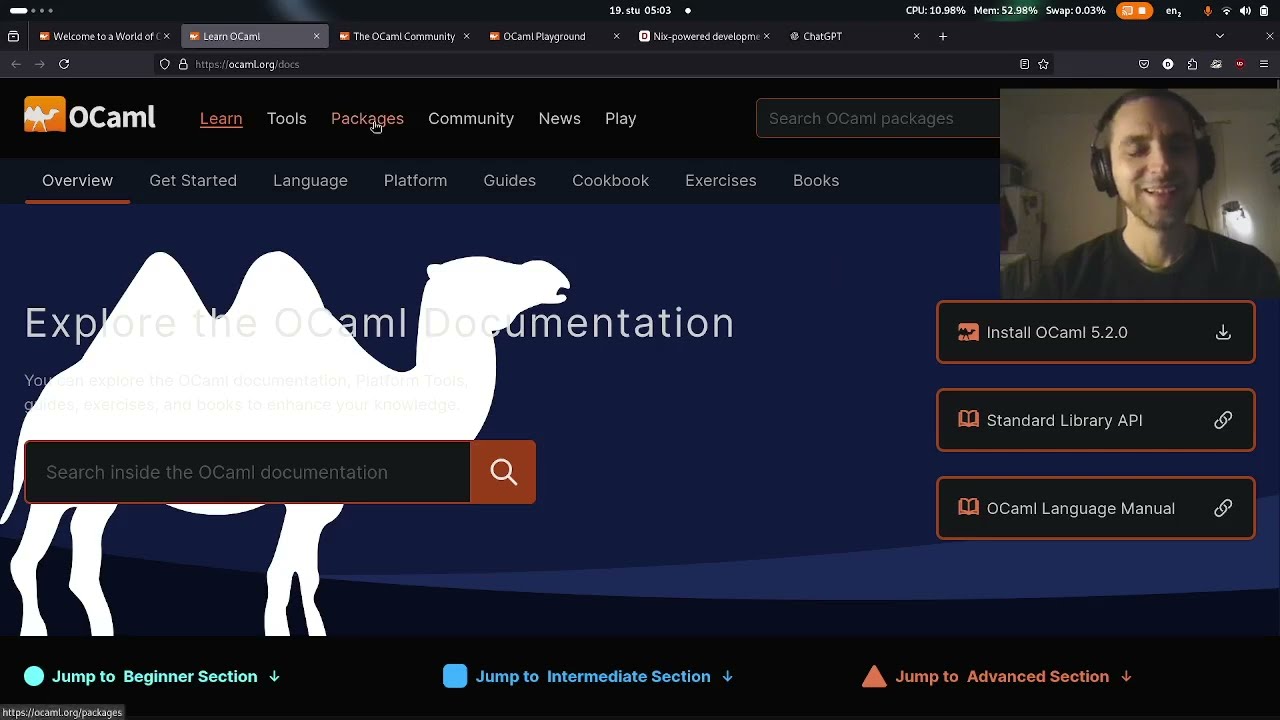The width and height of the screenshot is (1280, 720).
Task: Click the link icon on Standard Library API
Action: 1223,420
